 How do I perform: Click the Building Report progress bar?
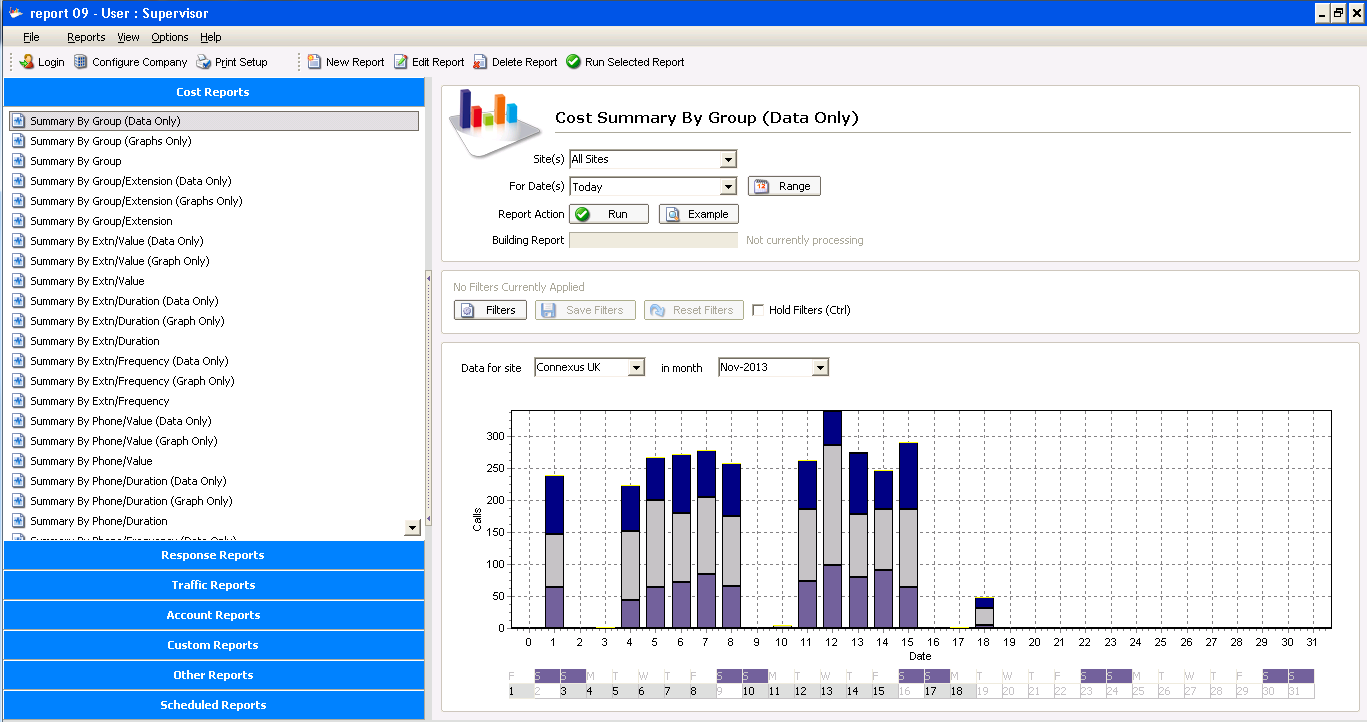click(653, 240)
